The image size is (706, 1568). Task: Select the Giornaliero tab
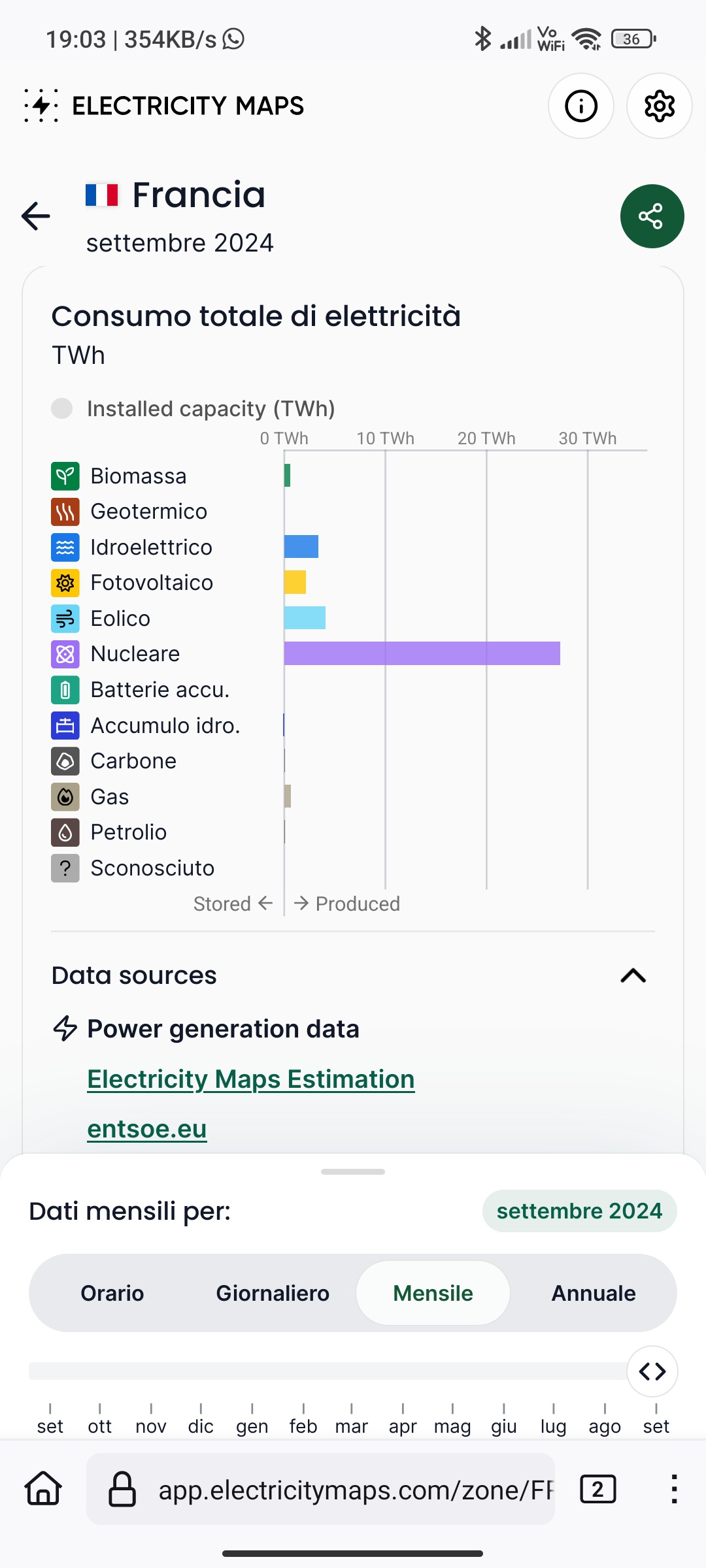click(x=273, y=1293)
